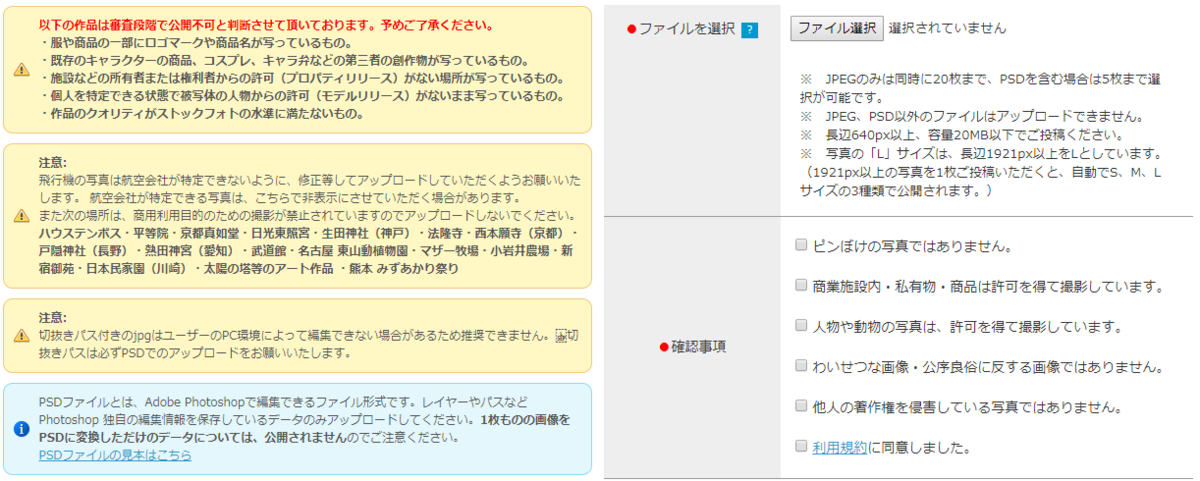This screenshot has height=481, width=1200.
Task: Click the clipping path image icon
Action: coord(561,335)
